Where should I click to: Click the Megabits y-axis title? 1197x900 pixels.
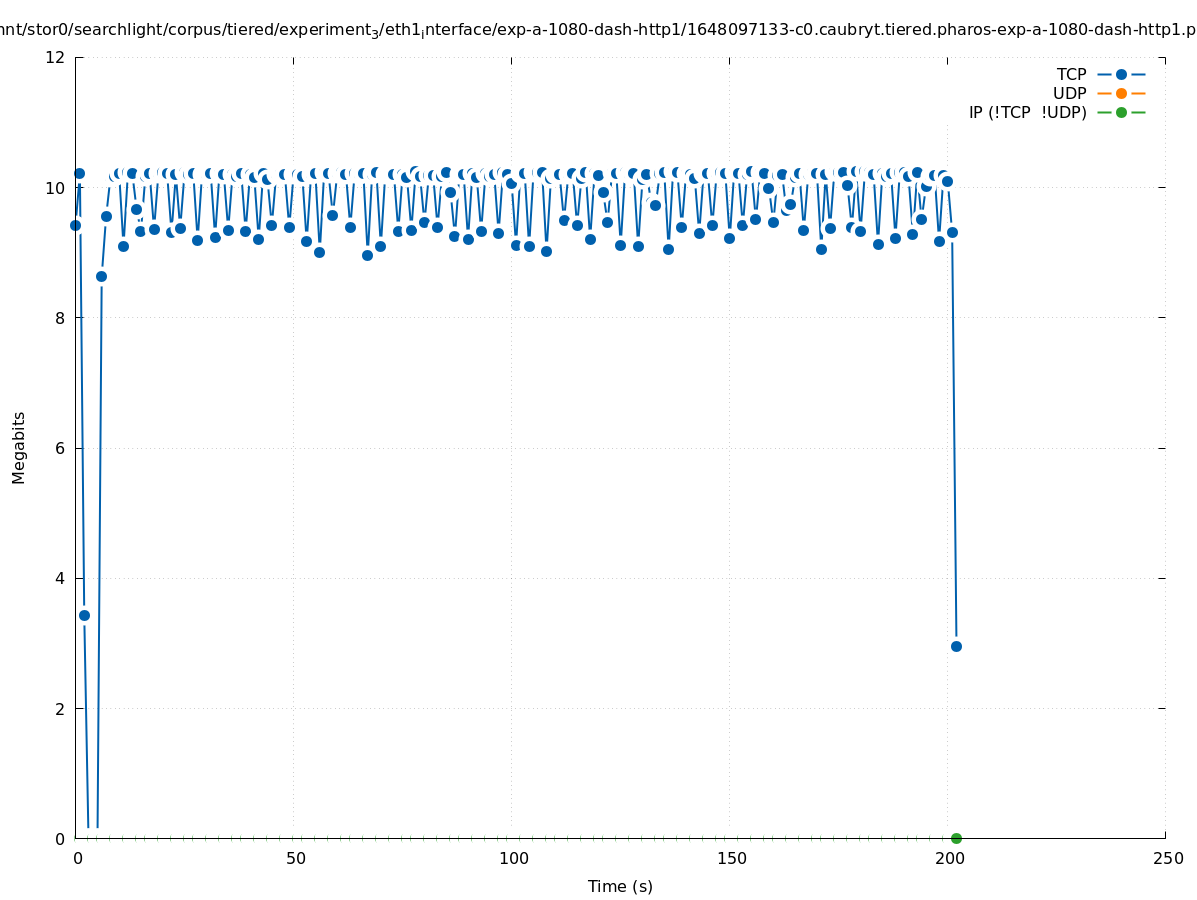tap(19, 447)
